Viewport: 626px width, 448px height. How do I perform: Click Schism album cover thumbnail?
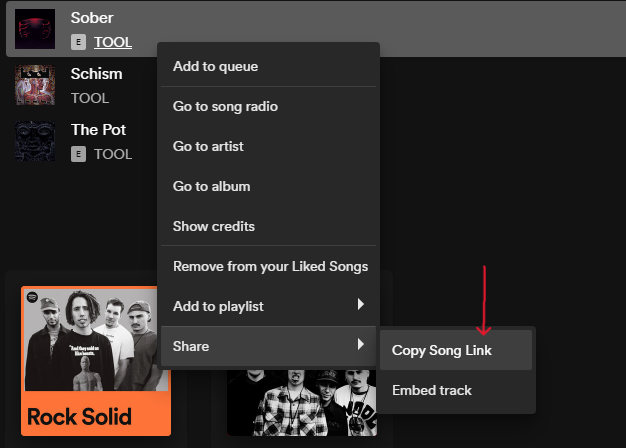35,85
